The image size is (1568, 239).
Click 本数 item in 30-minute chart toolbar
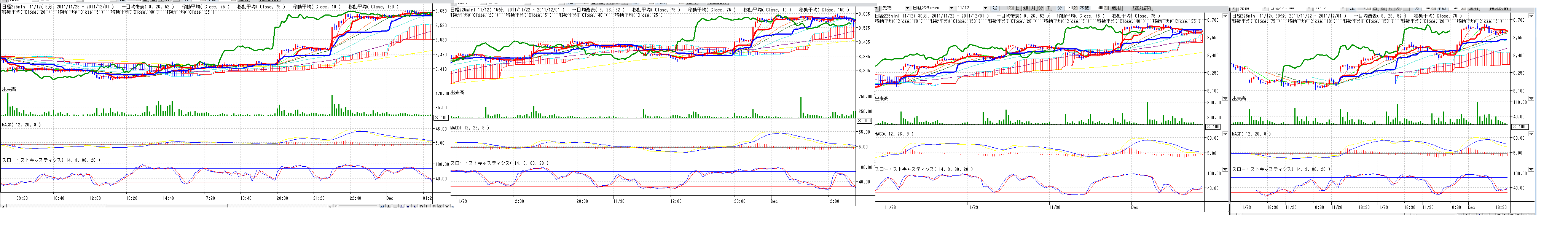click(1084, 8)
